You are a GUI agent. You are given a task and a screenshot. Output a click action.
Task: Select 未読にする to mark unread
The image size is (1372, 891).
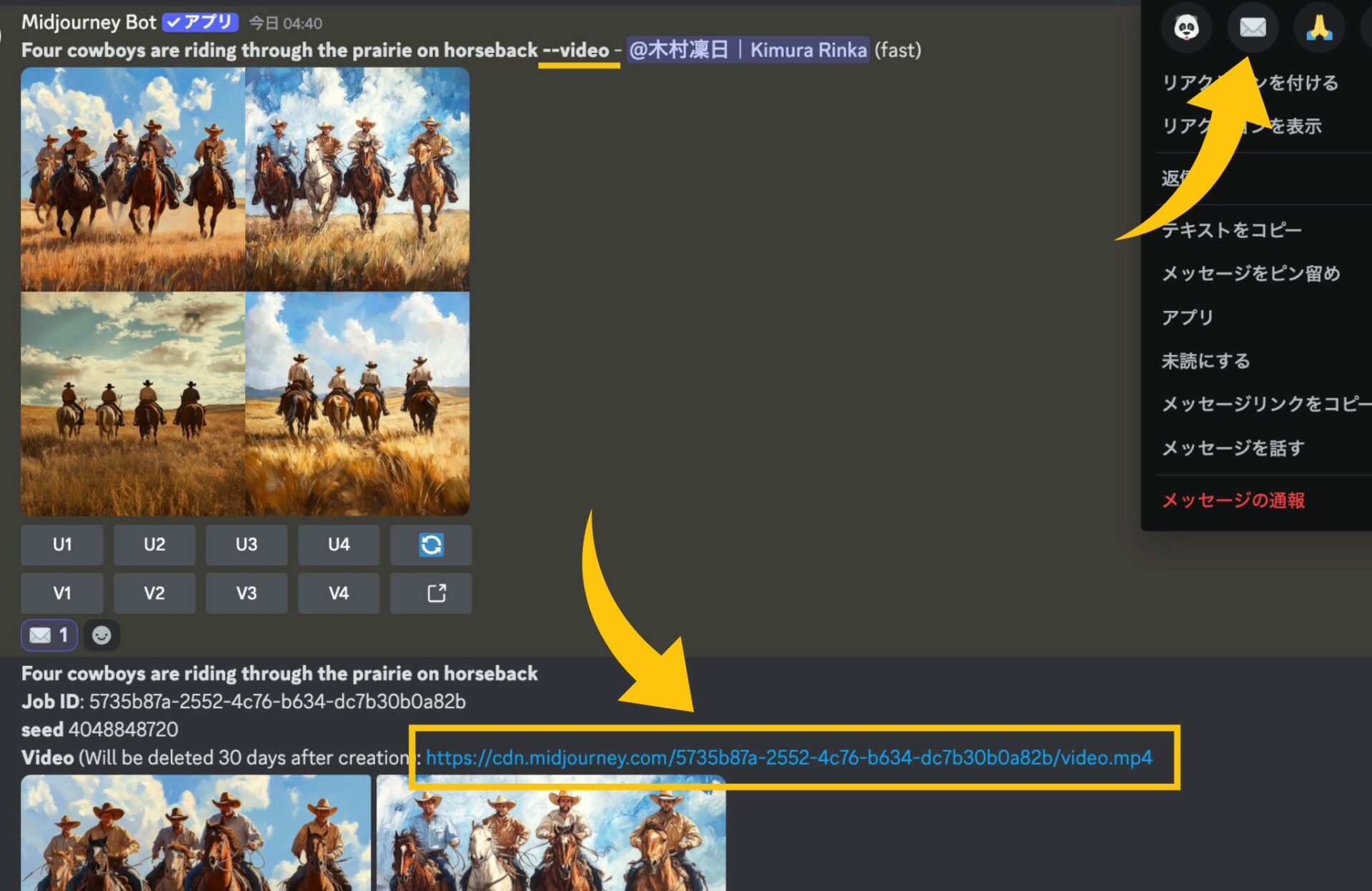click(x=1206, y=362)
